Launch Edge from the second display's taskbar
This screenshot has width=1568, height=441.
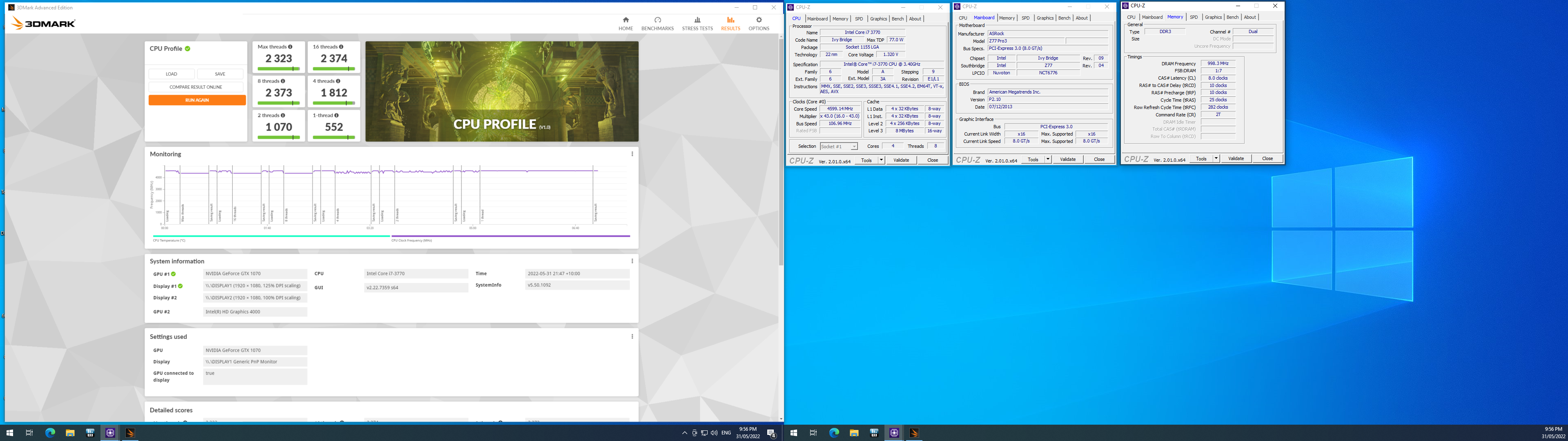[x=834, y=433]
